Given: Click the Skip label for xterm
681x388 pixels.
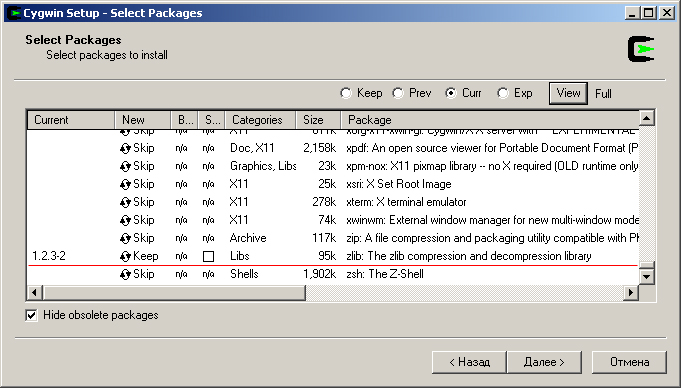Looking at the screenshot, I should (144, 202).
